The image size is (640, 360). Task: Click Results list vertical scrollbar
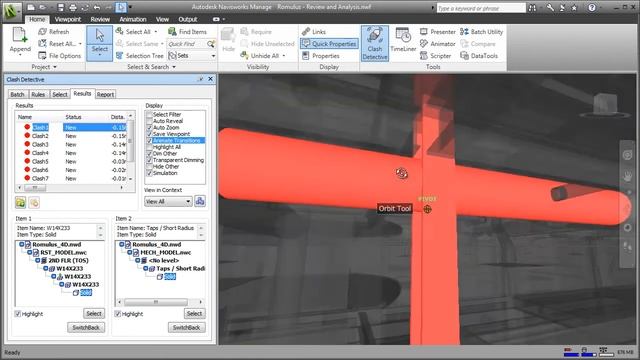coord(130,148)
